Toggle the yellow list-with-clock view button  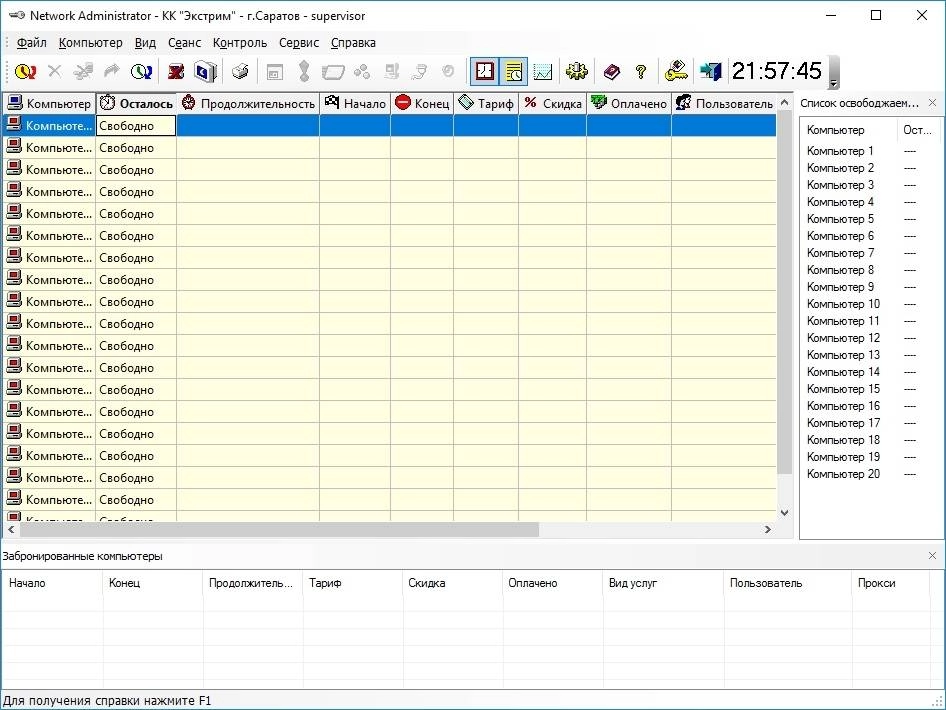pyautogui.click(x=513, y=72)
